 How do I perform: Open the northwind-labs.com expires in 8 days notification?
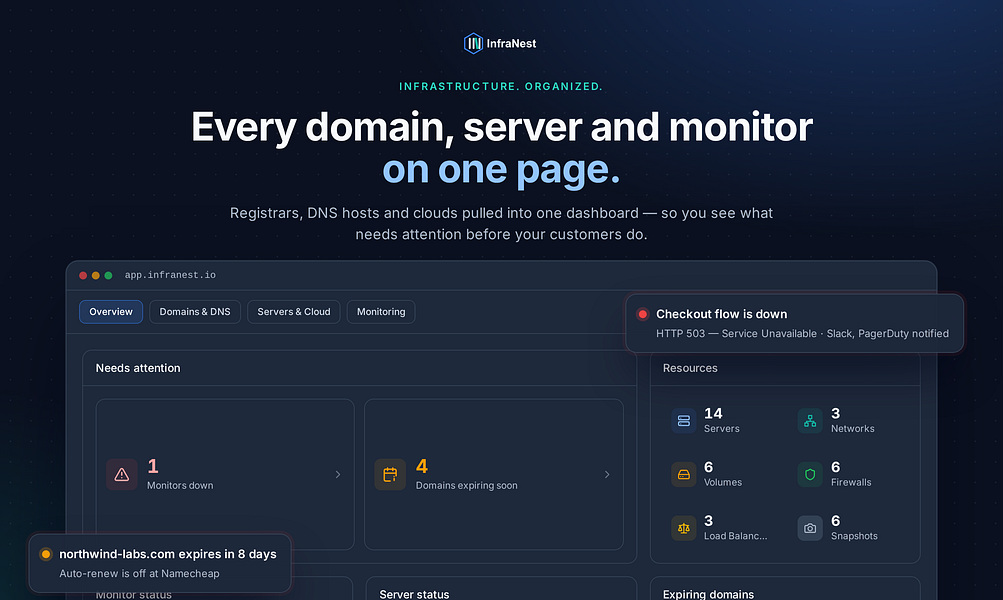coord(160,564)
